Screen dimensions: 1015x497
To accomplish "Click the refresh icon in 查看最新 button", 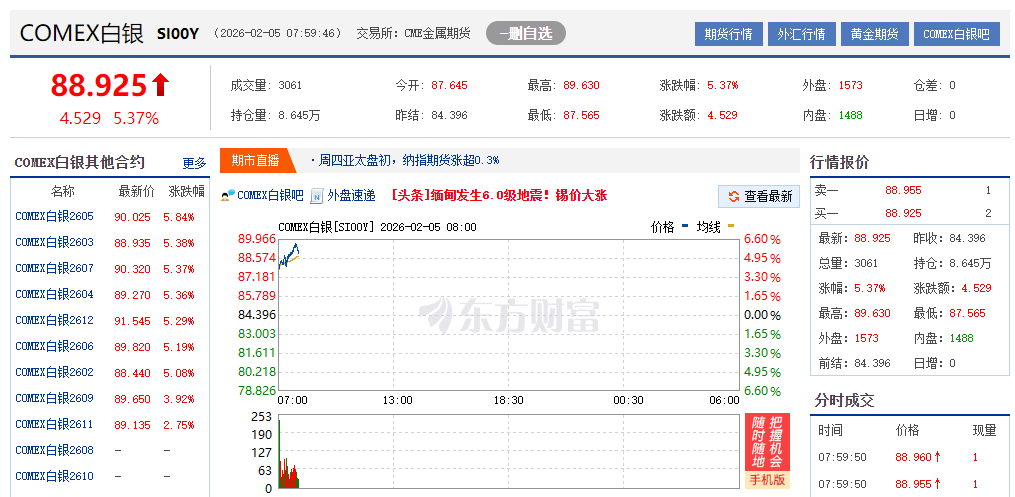I will [x=733, y=196].
